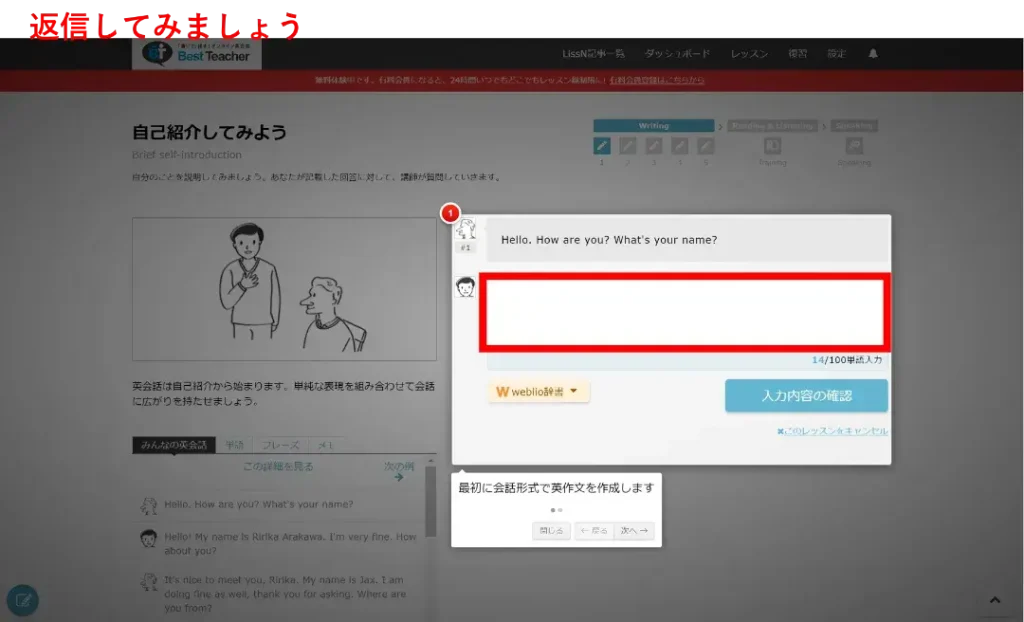
Task: Click the 閉じる button in the tooltip
Action: click(551, 531)
